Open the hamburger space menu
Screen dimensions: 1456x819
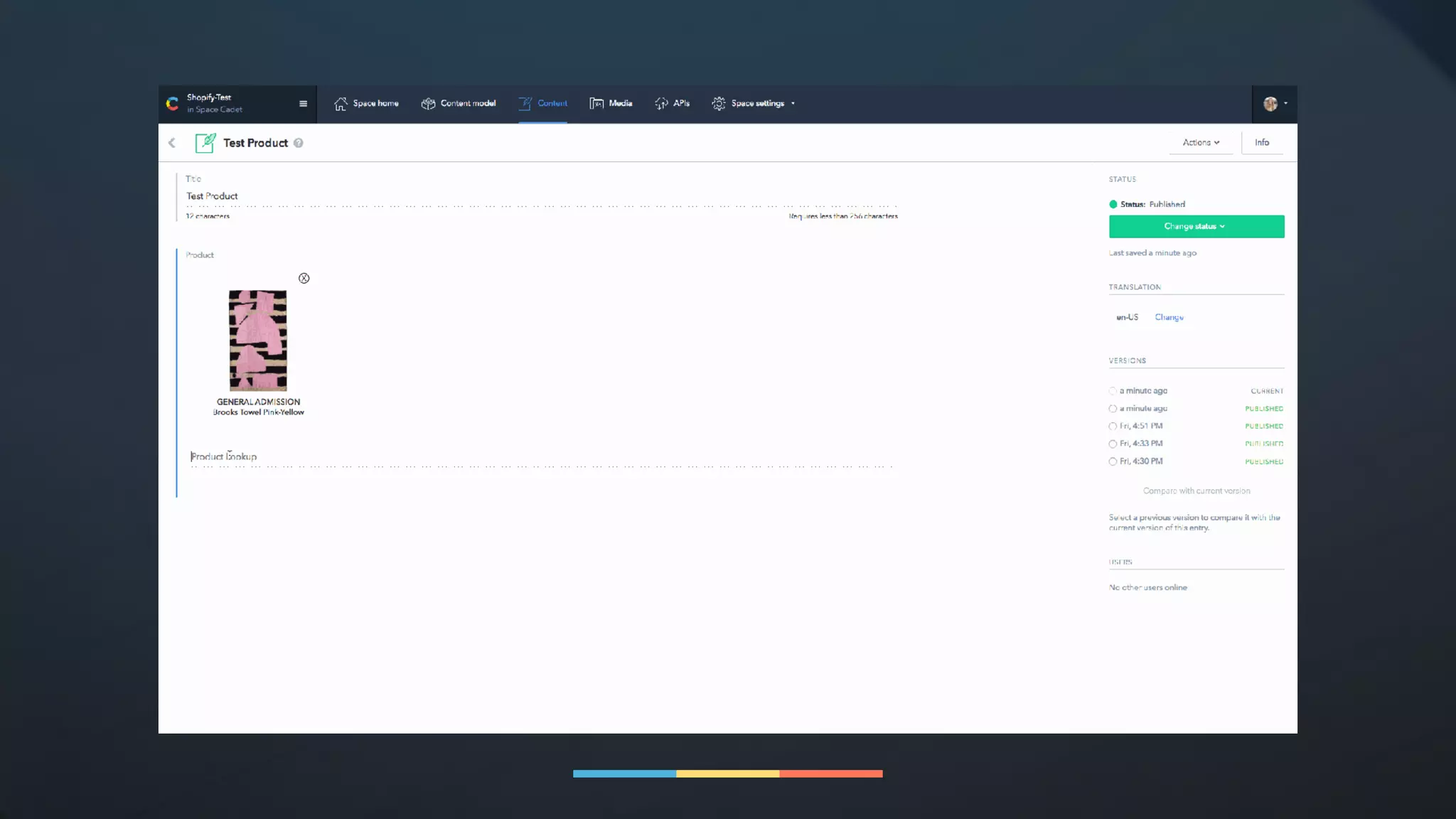click(303, 104)
